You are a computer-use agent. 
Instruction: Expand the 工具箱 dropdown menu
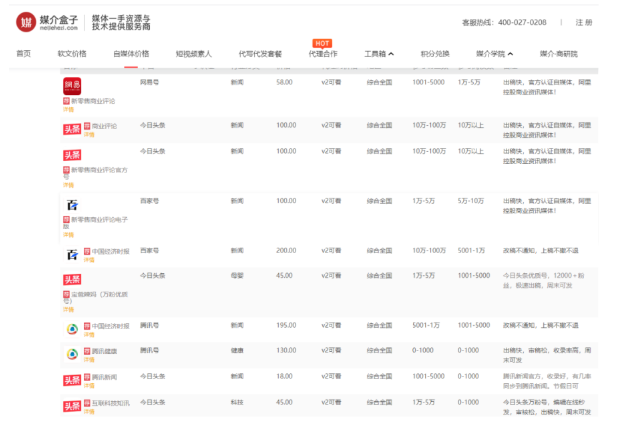[379, 54]
